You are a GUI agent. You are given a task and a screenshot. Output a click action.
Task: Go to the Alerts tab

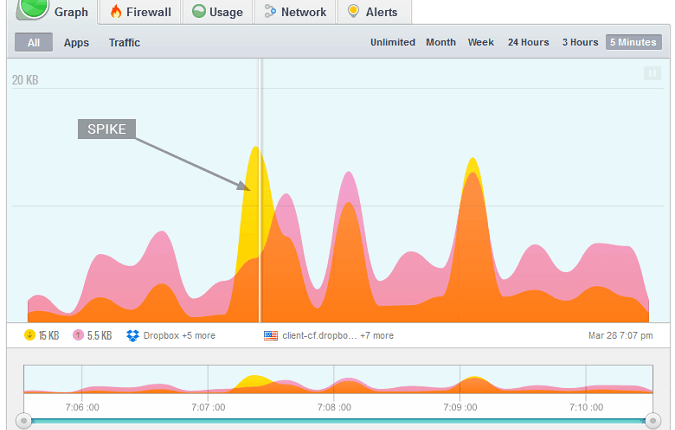click(372, 12)
